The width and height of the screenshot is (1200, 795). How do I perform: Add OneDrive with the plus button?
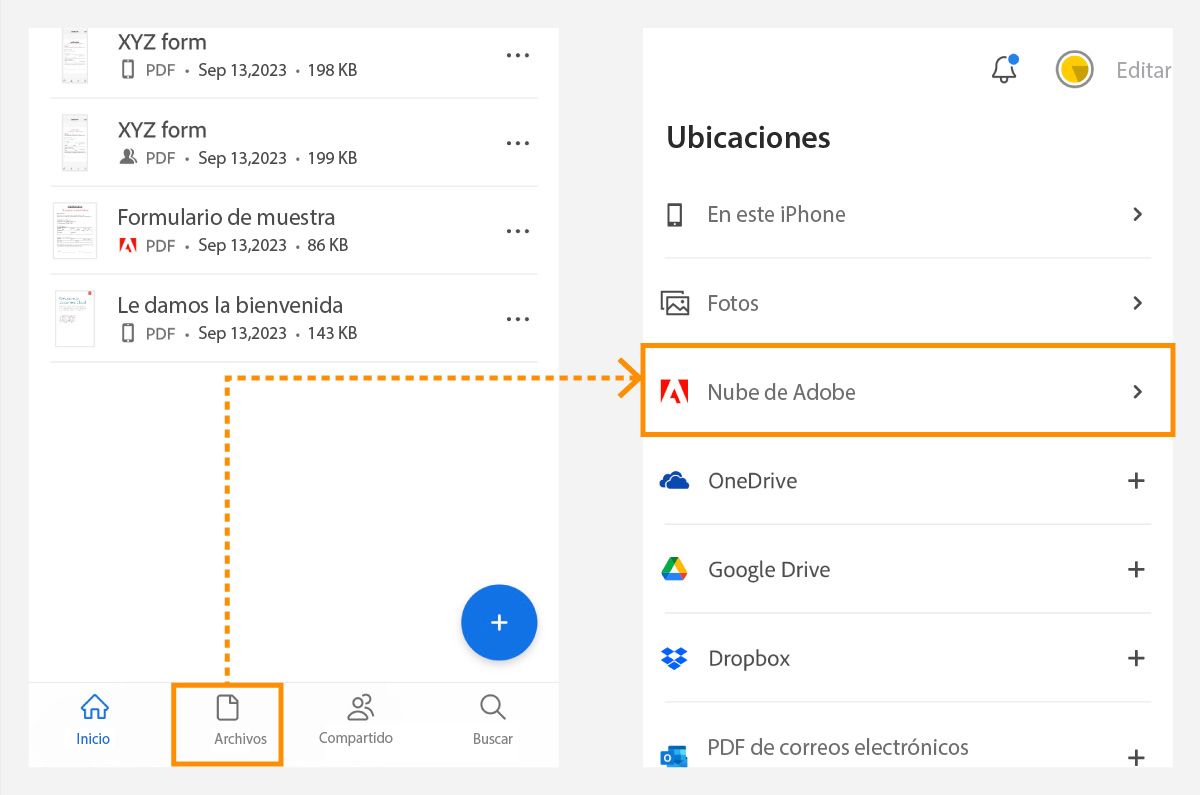(x=1136, y=481)
